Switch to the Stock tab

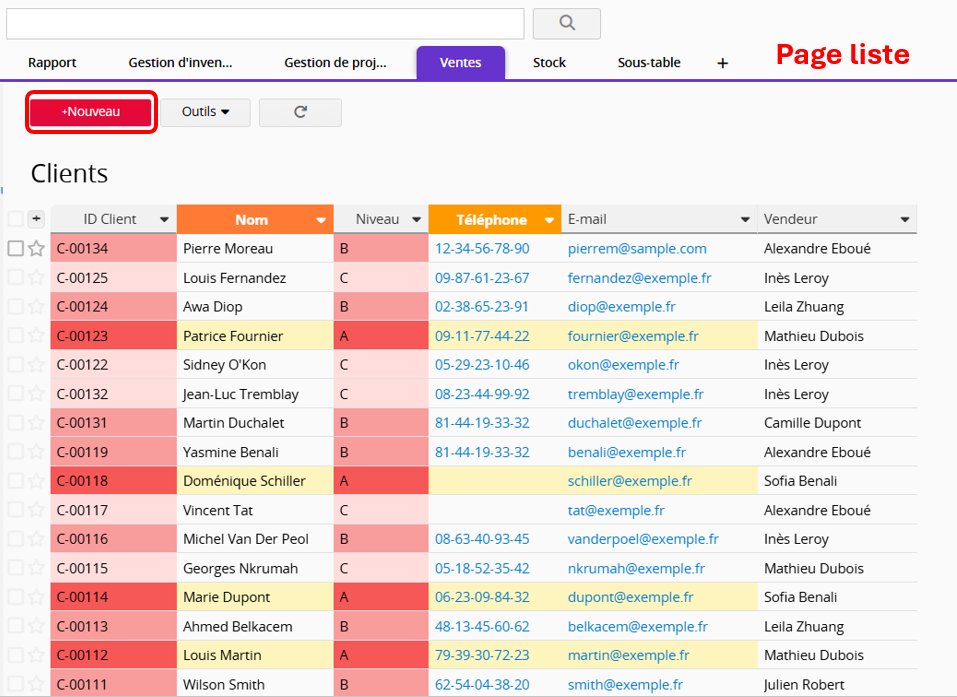549,63
